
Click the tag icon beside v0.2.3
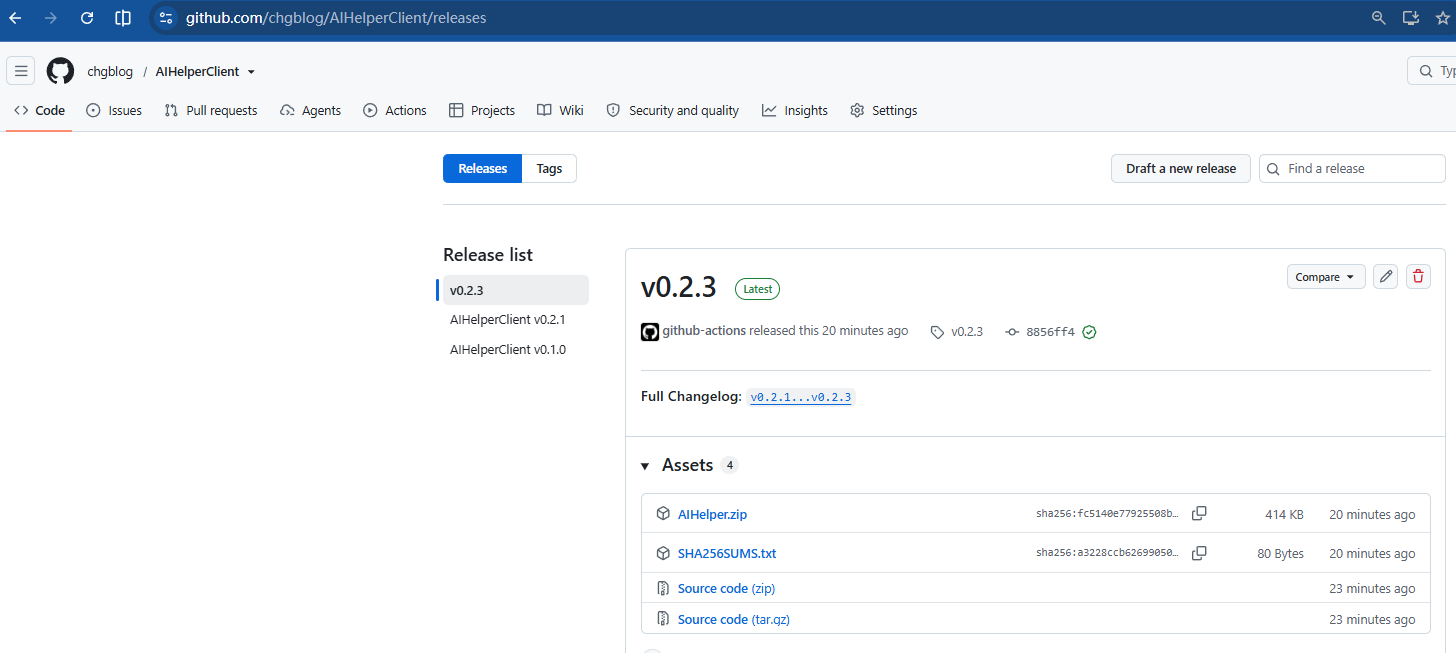click(937, 332)
